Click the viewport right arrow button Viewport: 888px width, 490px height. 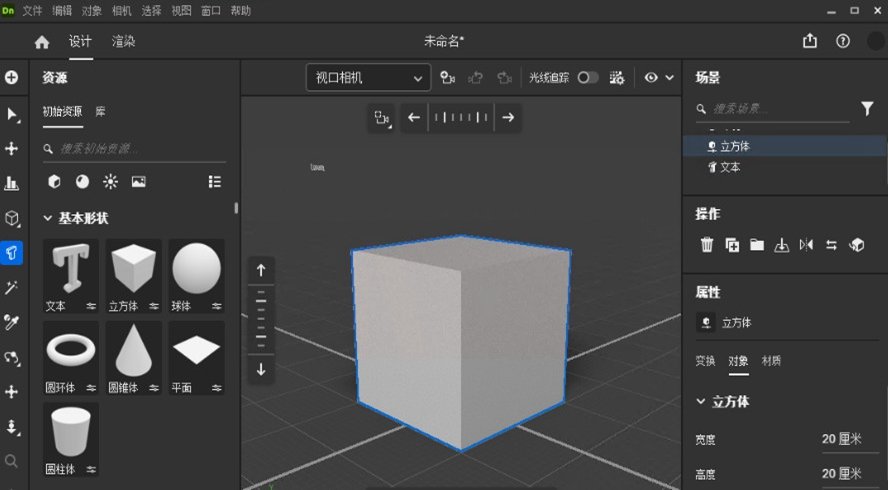click(508, 117)
